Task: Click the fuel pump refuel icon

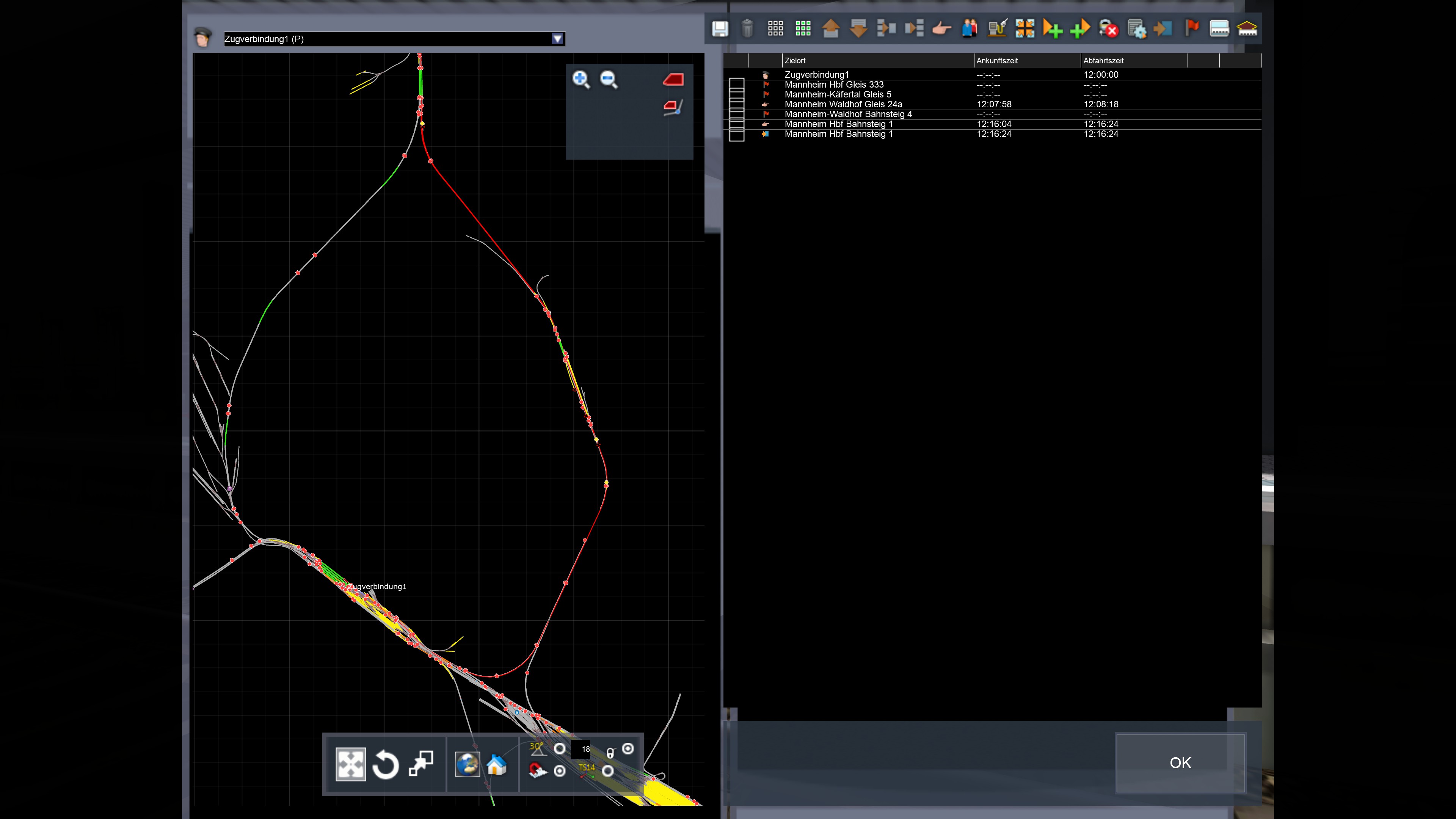Action: click(x=997, y=28)
